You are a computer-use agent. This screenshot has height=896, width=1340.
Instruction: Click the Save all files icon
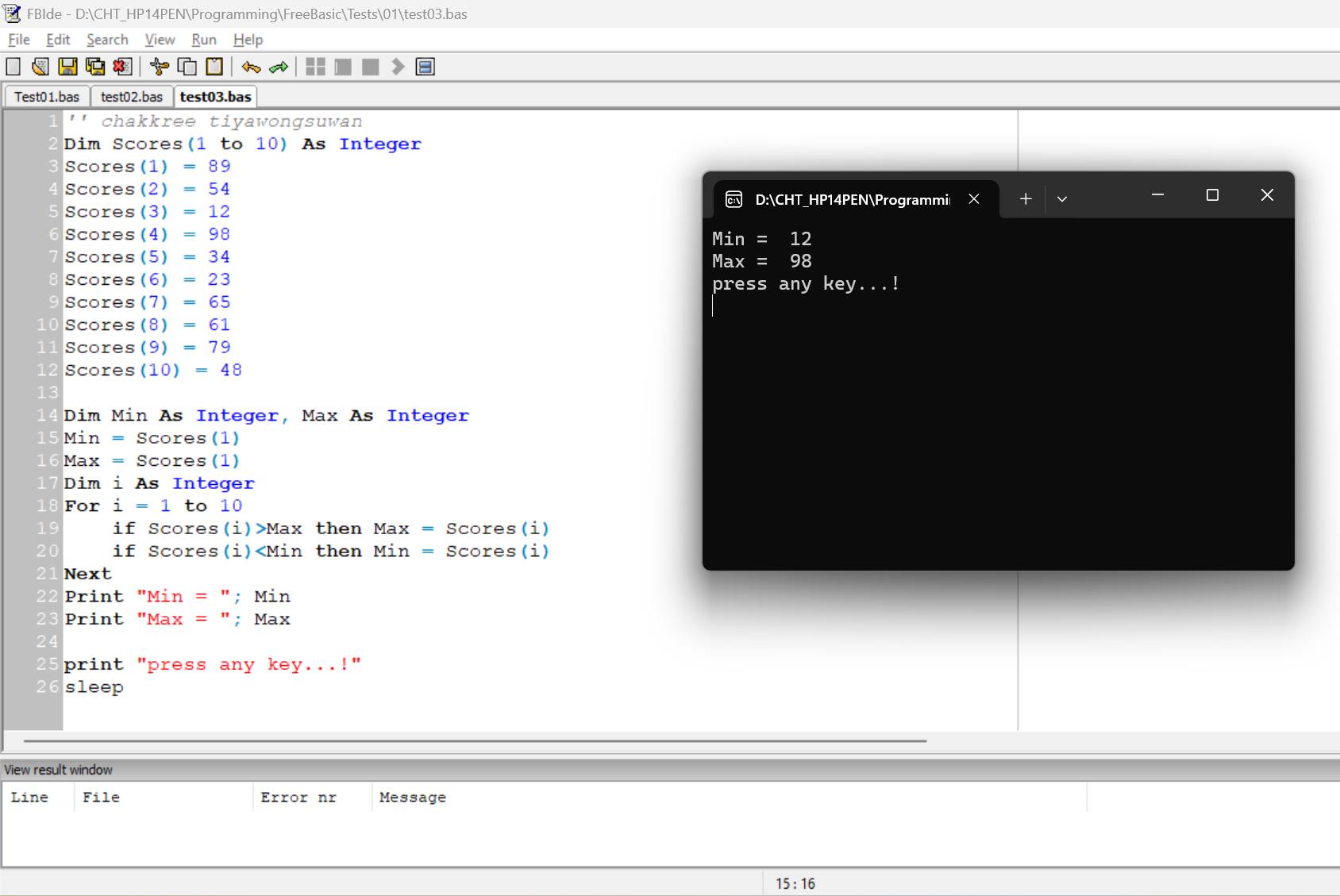coord(95,67)
